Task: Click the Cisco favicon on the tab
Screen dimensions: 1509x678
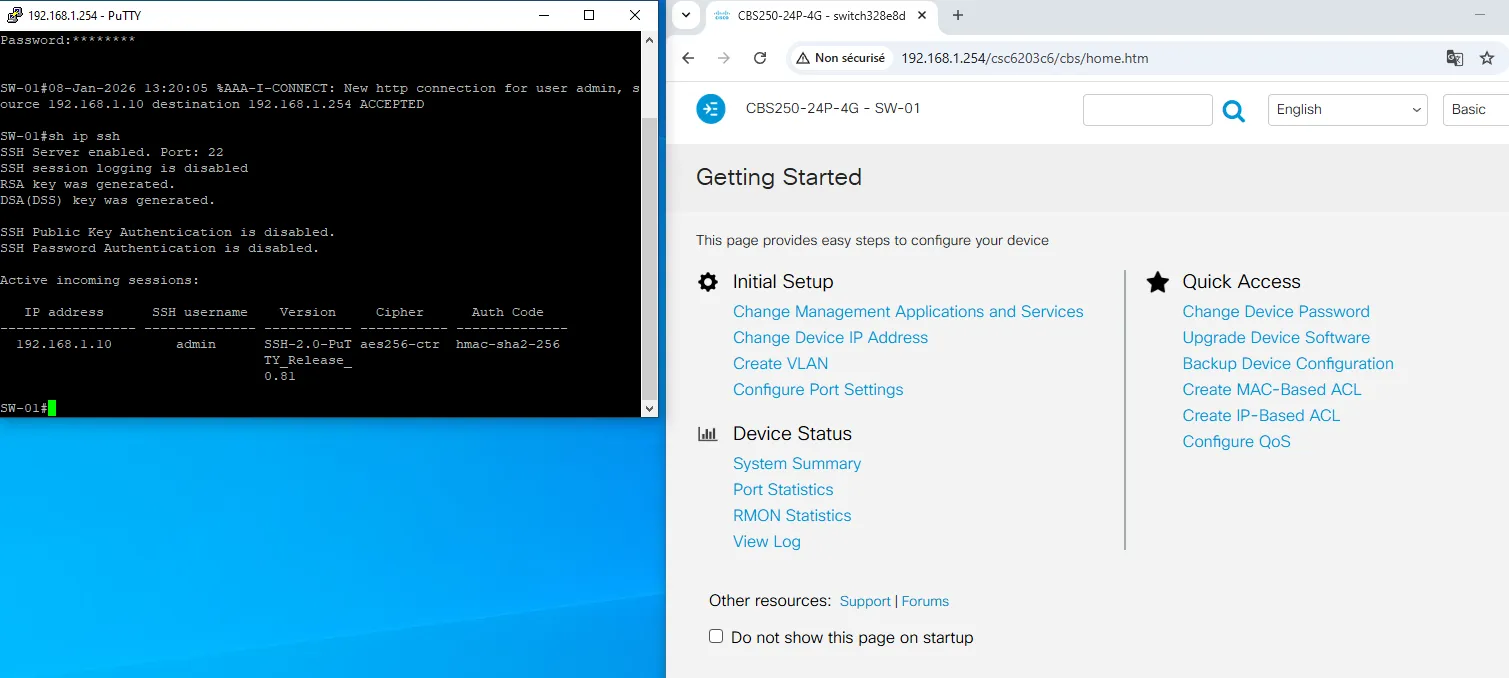Action: 721,15
